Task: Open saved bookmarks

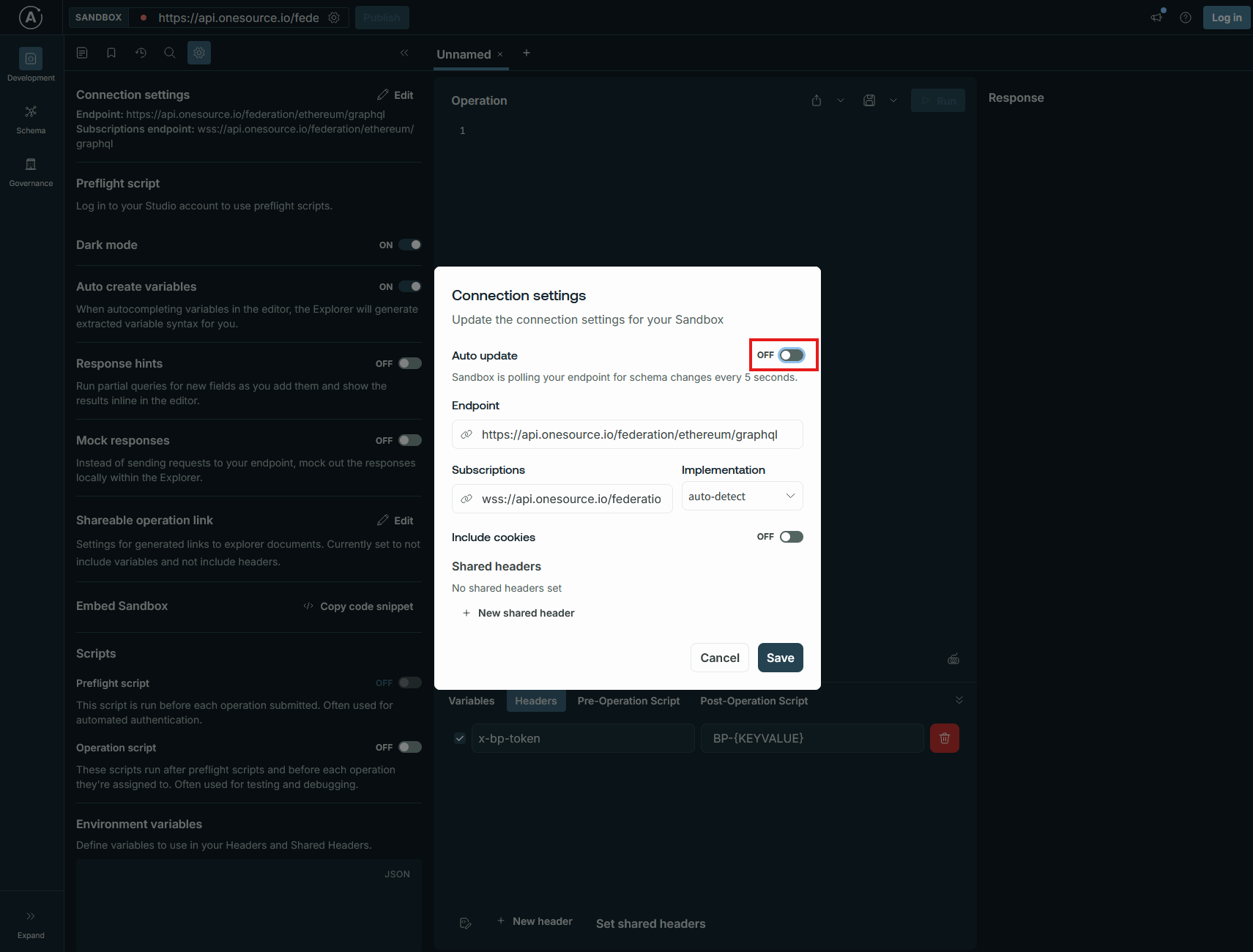Action: (111, 52)
